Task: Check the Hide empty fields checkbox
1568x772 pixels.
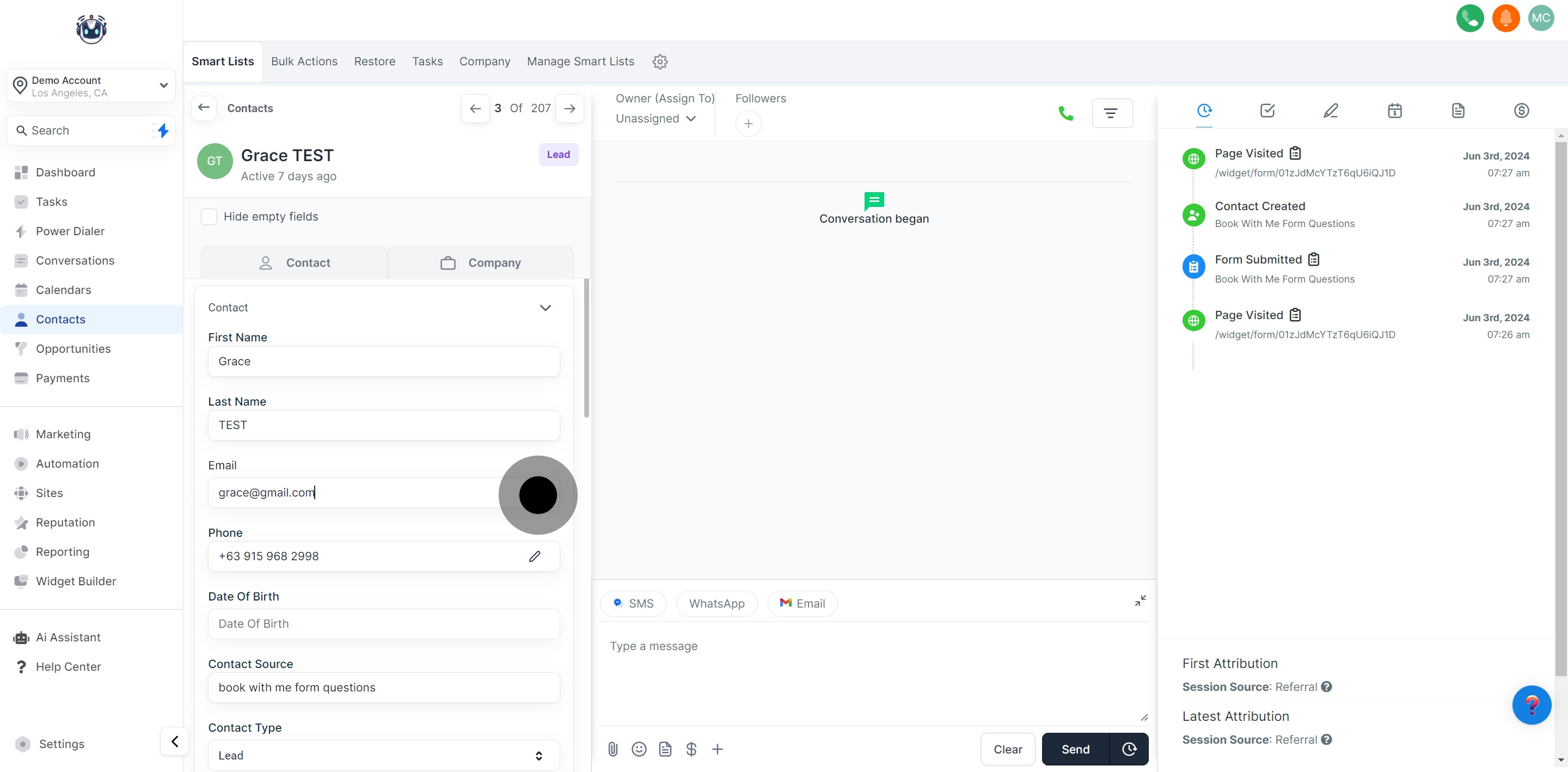Action: pos(209,217)
